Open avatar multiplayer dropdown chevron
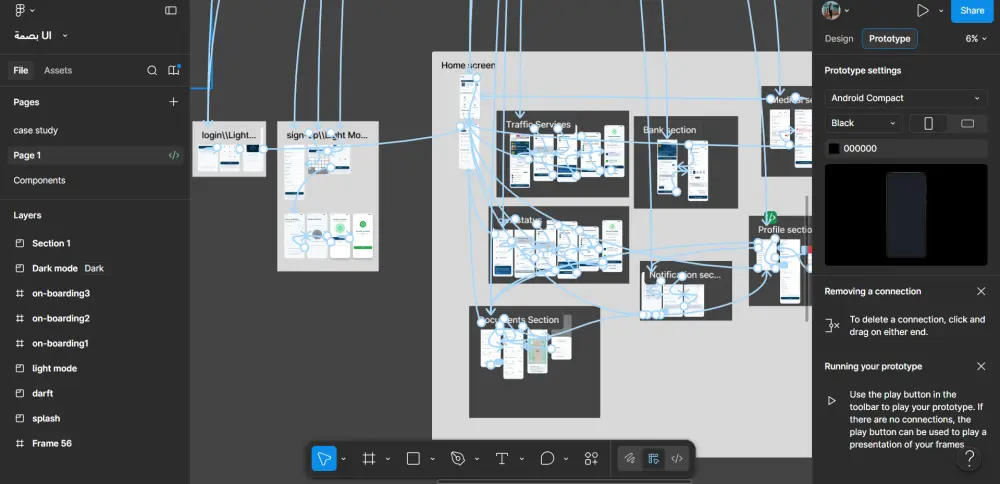Screen dimensions: 1000x484 [x=847, y=11]
